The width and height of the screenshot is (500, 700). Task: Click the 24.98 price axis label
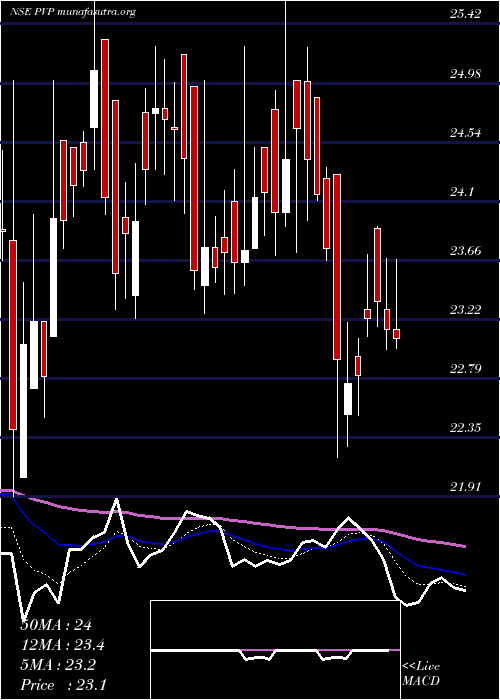tap(466, 73)
